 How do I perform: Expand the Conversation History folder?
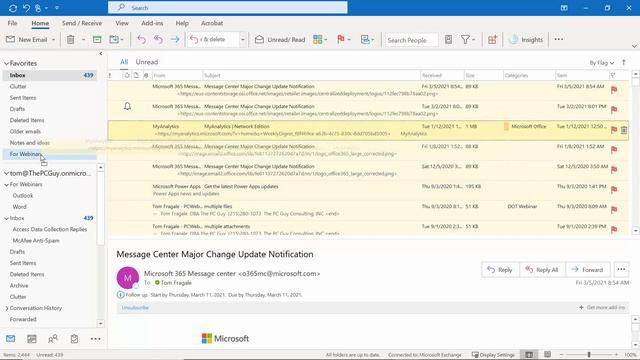(x=7, y=308)
